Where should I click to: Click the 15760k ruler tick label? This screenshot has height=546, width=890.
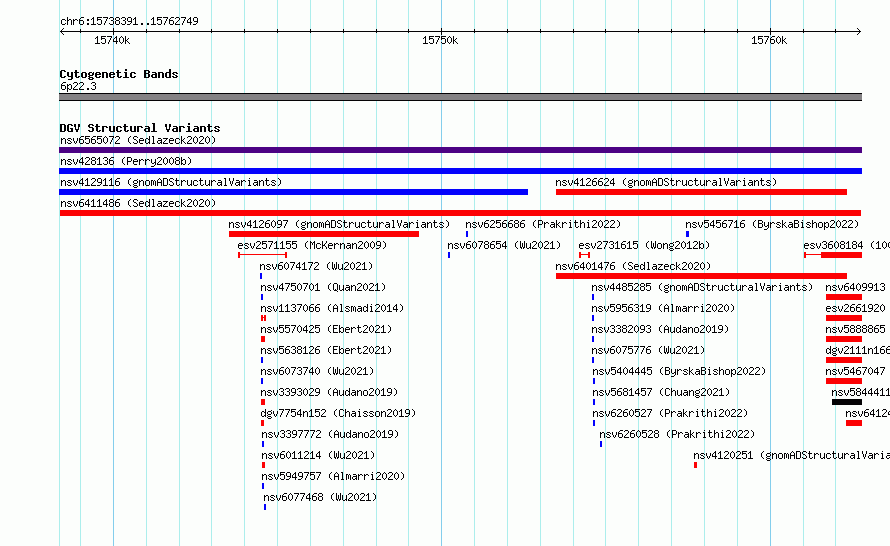click(769, 40)
